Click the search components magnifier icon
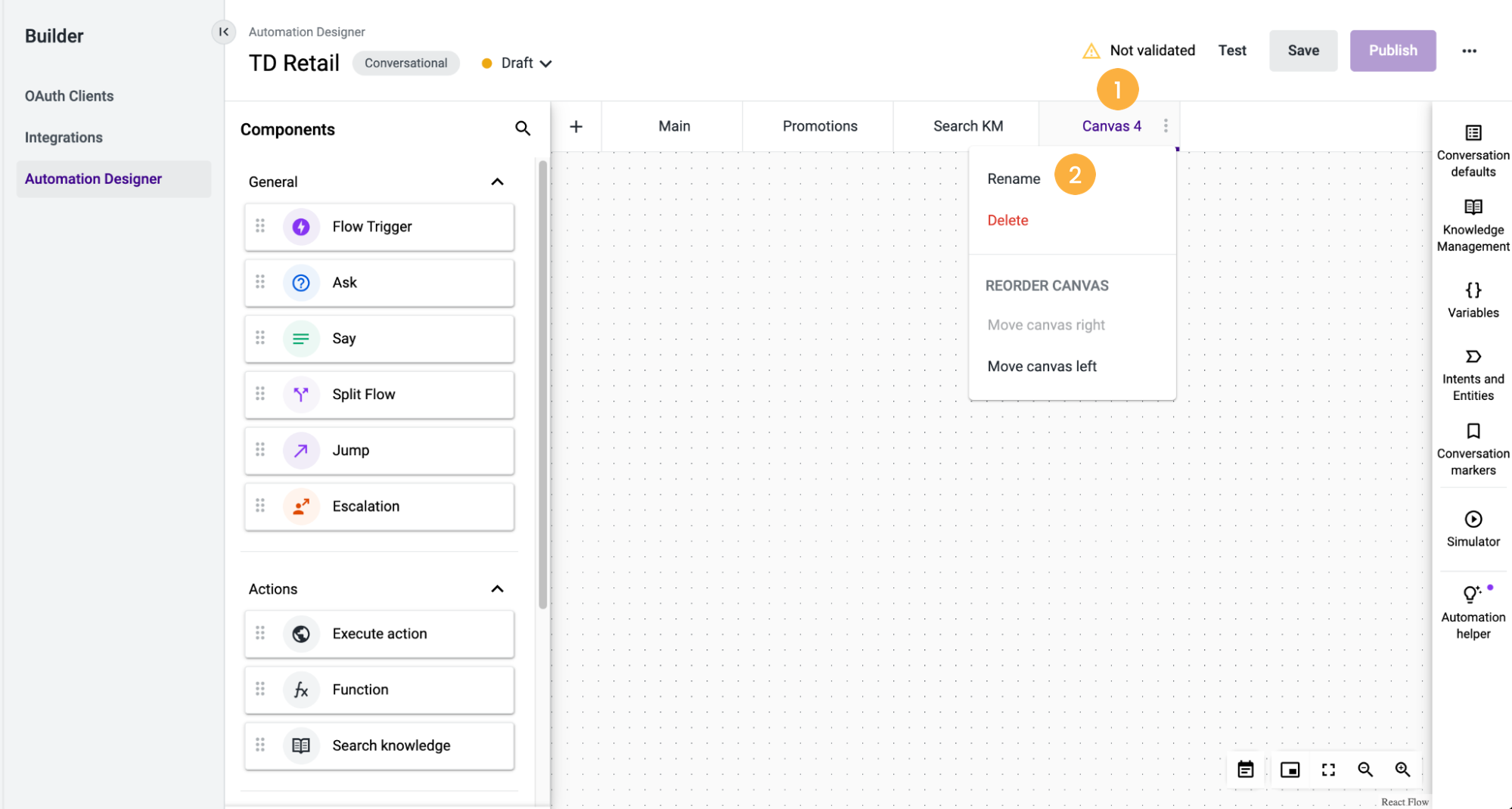Viewport: 1512px width, 809px height. [x=522, y=129]
